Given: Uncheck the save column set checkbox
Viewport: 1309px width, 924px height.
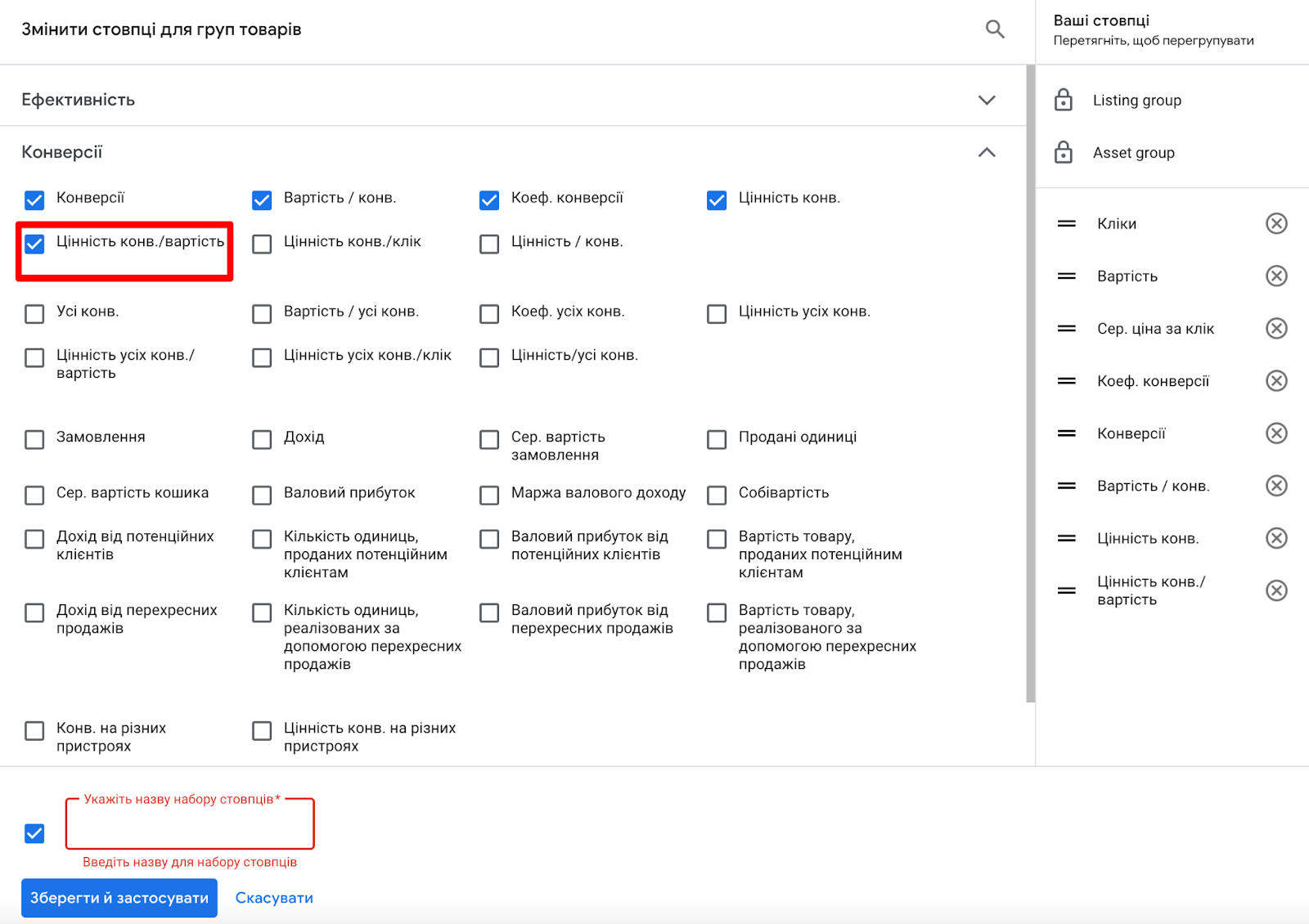Looking at the screenshot, I should 34,833.
